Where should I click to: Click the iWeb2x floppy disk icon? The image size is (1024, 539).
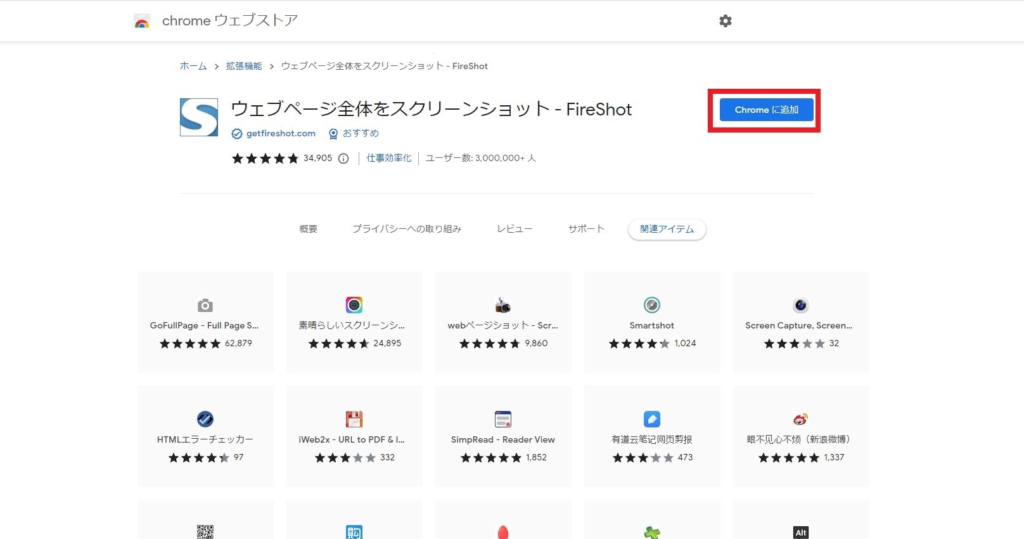tap(354, 419)
